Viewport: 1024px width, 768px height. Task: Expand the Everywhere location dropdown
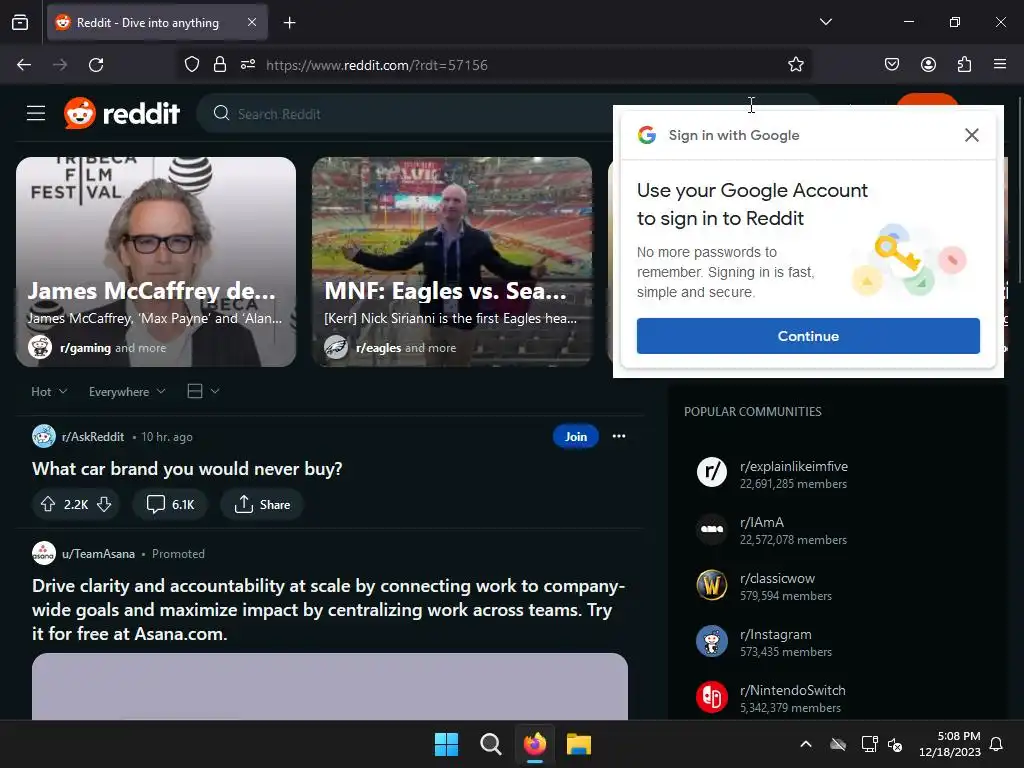(127, 391)
